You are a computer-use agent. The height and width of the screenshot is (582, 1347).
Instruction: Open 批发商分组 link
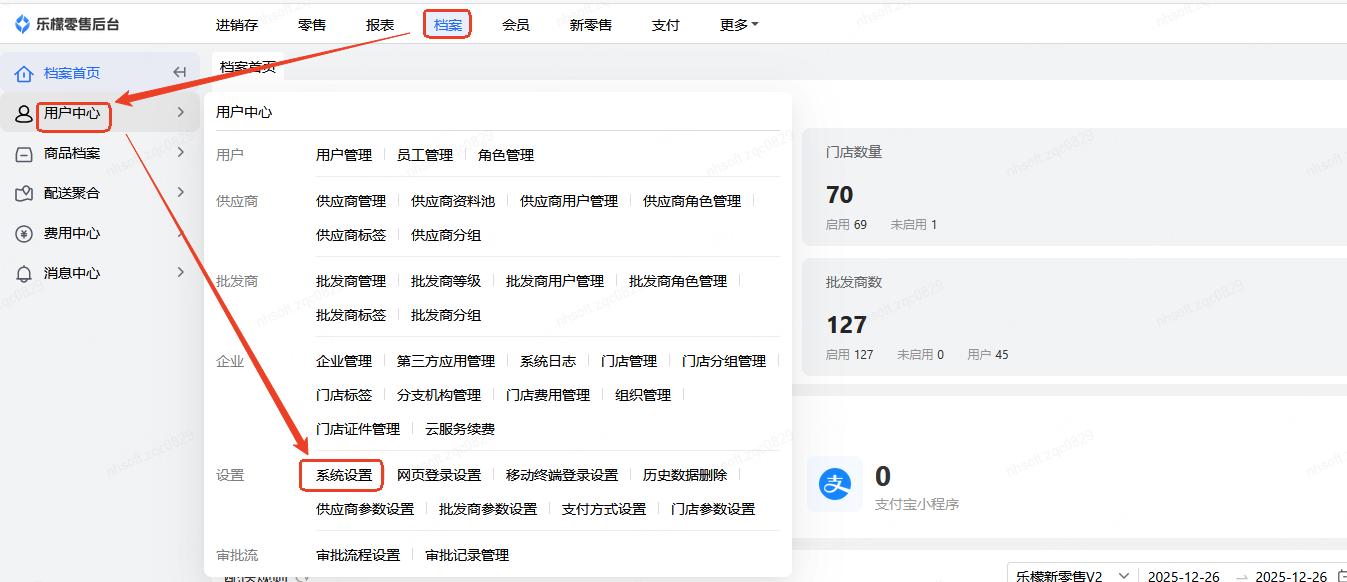[446, 315]
